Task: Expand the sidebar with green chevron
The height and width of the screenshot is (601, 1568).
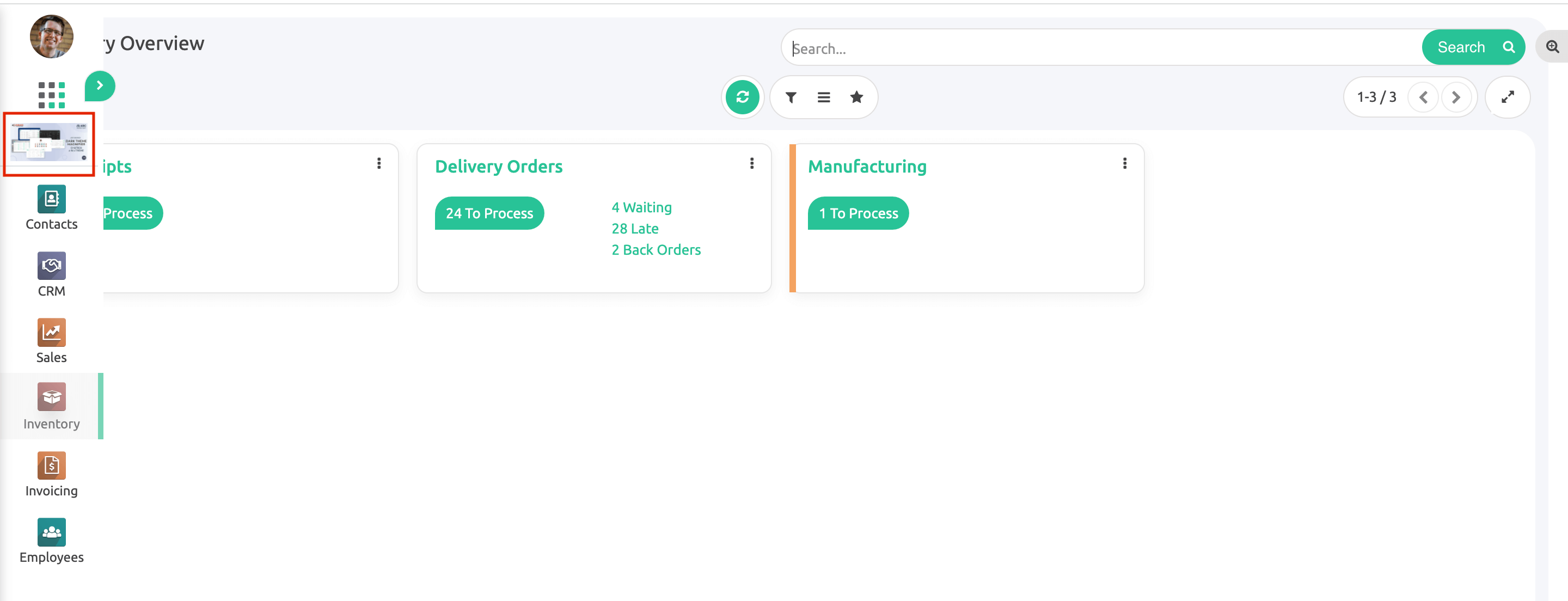Action: 100,86
